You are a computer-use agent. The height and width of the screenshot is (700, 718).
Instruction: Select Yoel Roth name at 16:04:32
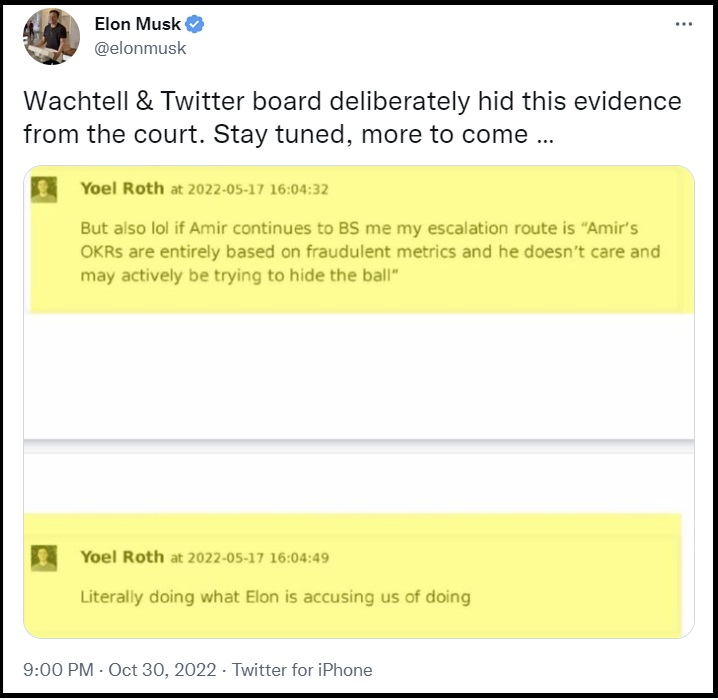[122, 189]
